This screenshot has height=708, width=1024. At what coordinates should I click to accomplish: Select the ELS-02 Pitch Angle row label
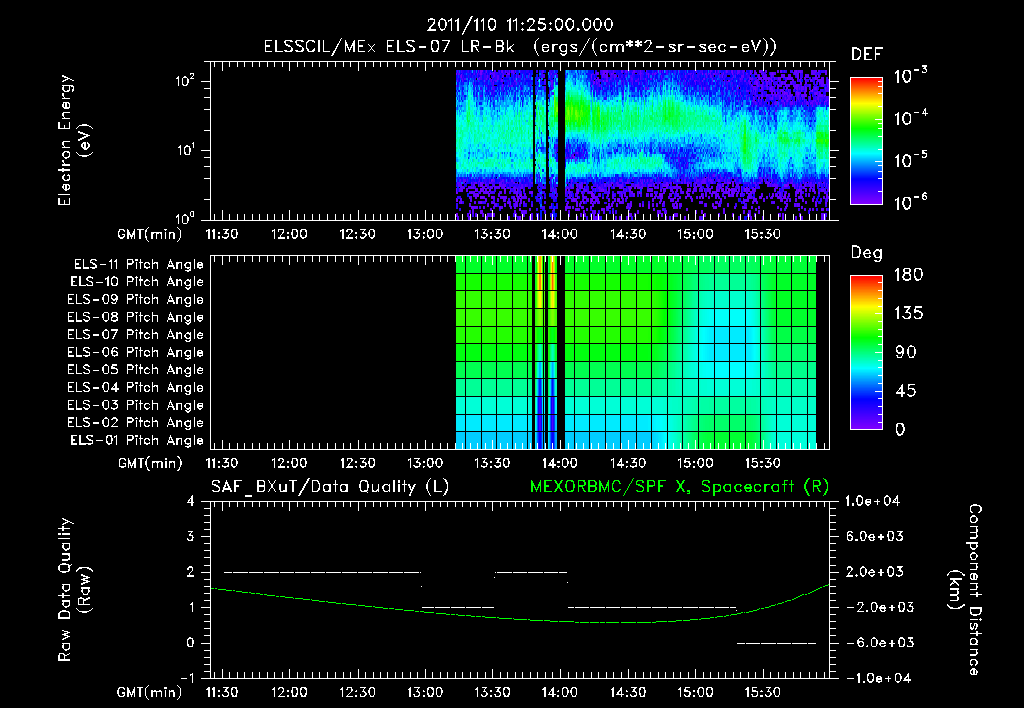136,423
